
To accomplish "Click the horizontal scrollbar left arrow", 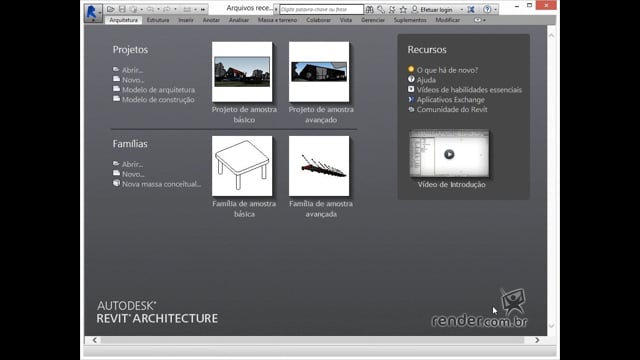I will point(95,340).
